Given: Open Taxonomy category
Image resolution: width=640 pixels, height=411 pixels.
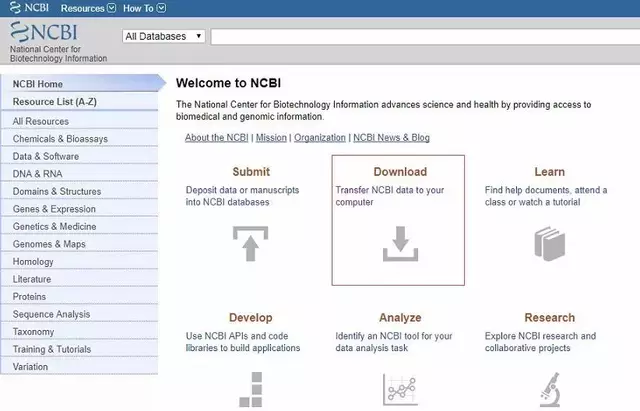Looking at the screenshot, I should [80, 332].
